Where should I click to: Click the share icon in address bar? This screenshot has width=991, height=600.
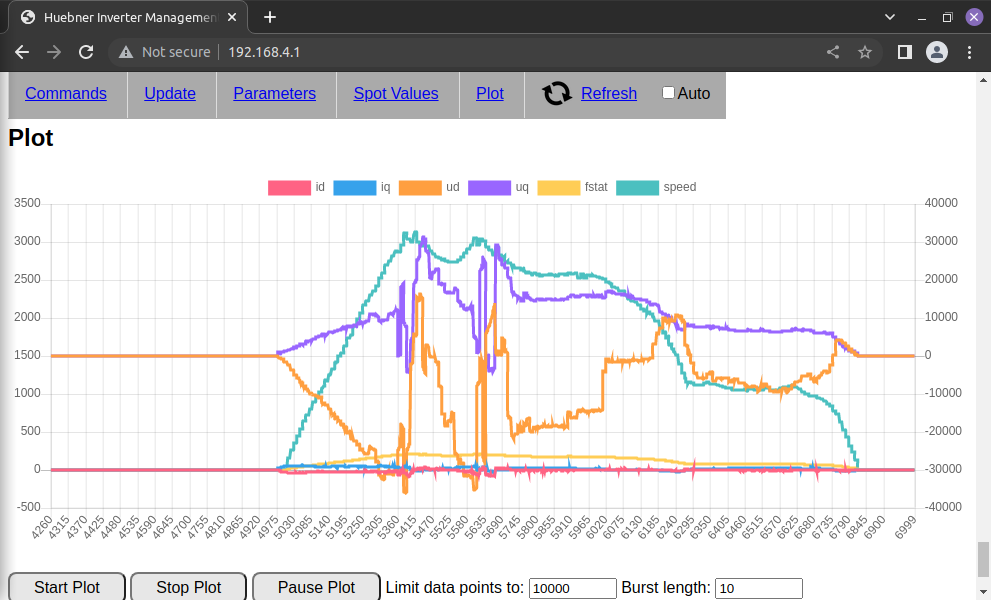coord(833,52)
